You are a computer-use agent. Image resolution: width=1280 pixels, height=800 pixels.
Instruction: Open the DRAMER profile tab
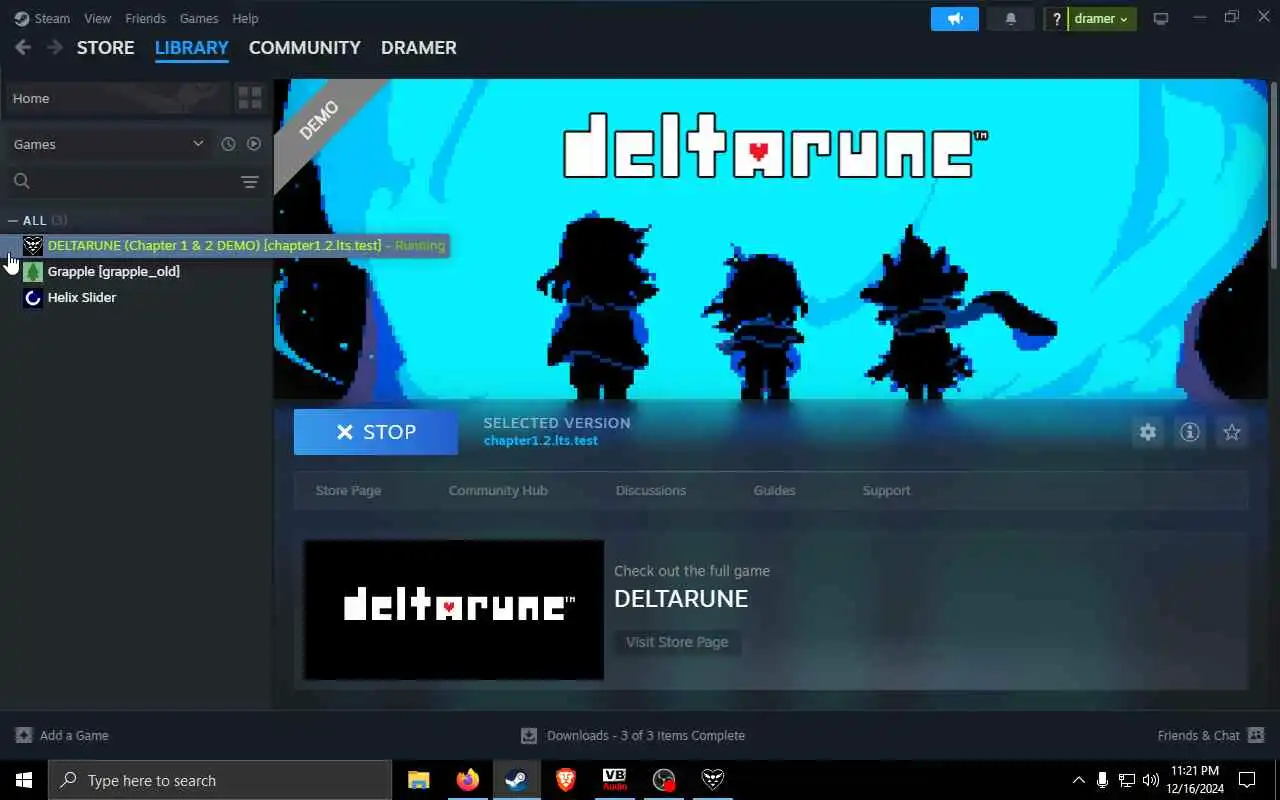point(418,47)
